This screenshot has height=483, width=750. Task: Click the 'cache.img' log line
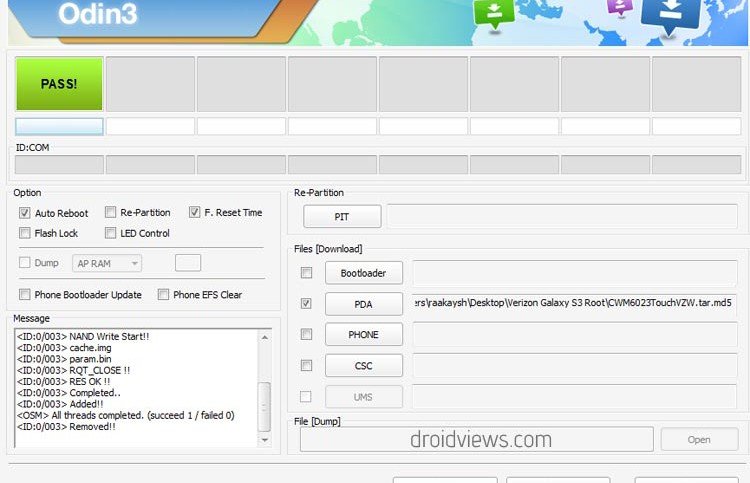tap(64, 348)
